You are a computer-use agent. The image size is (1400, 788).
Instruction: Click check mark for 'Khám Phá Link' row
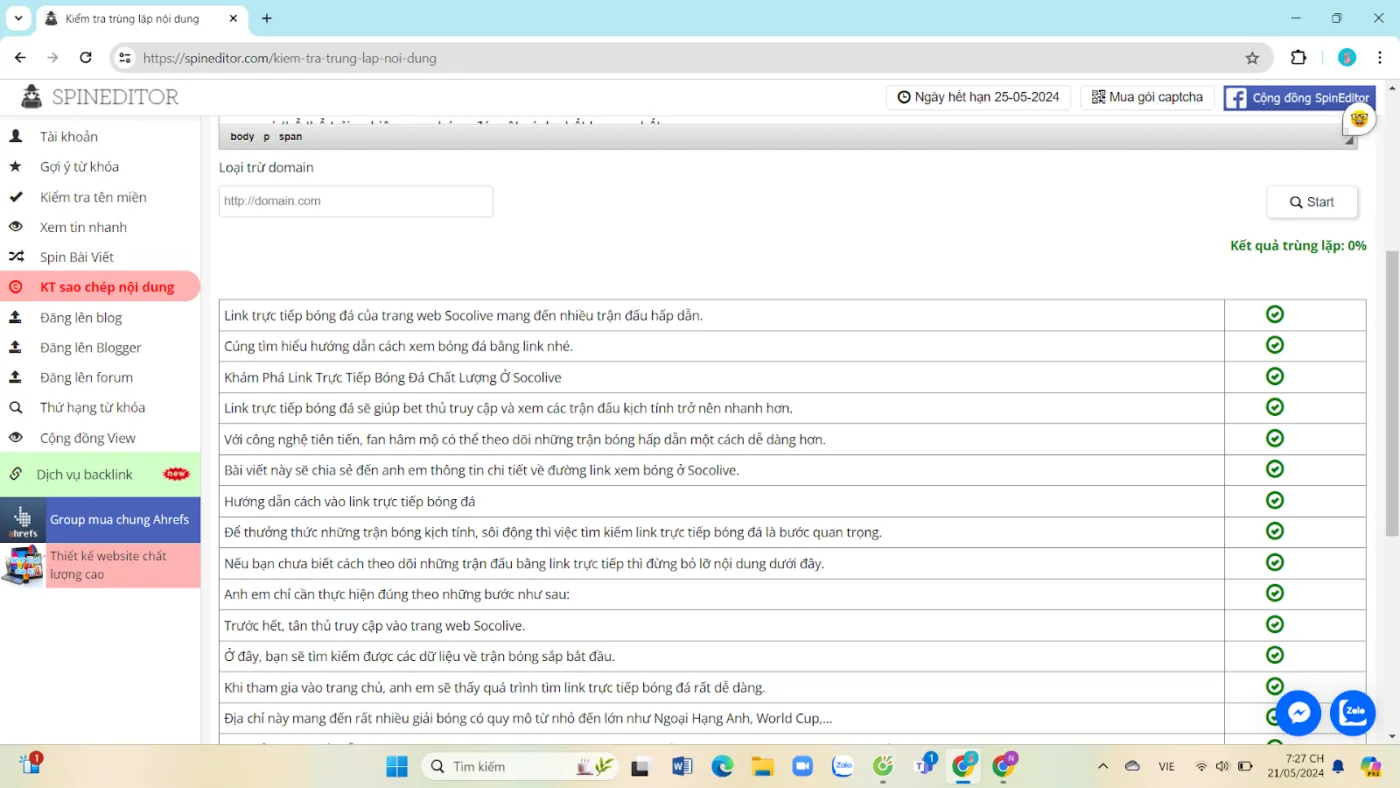tap(1274, 377)
